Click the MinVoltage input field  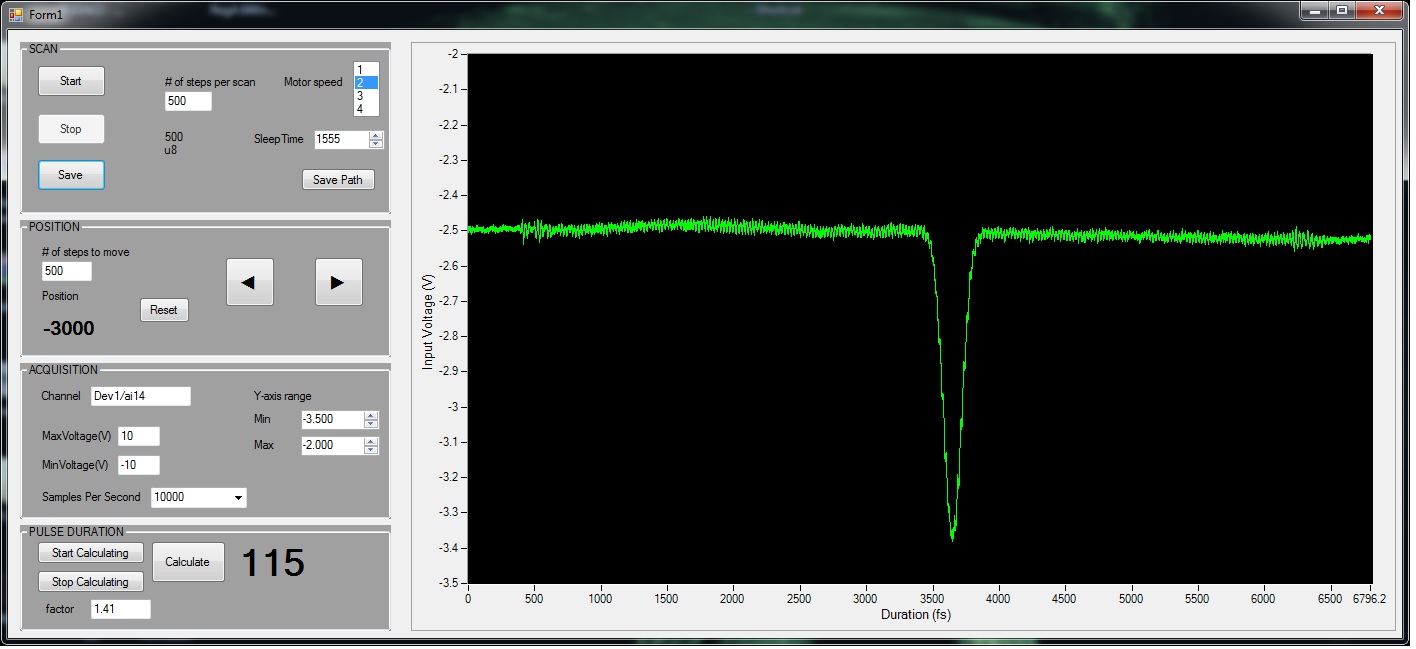[x=139, y=465]
